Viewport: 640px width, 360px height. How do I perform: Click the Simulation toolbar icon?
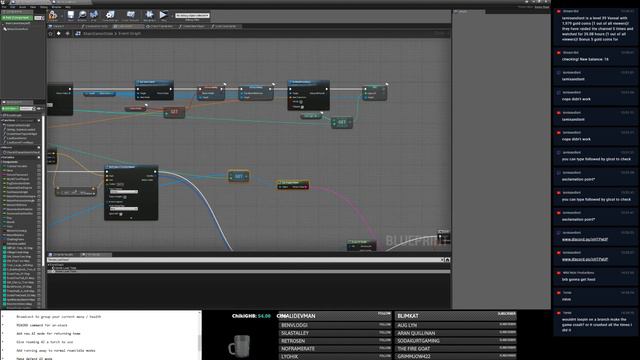point(149,16)
